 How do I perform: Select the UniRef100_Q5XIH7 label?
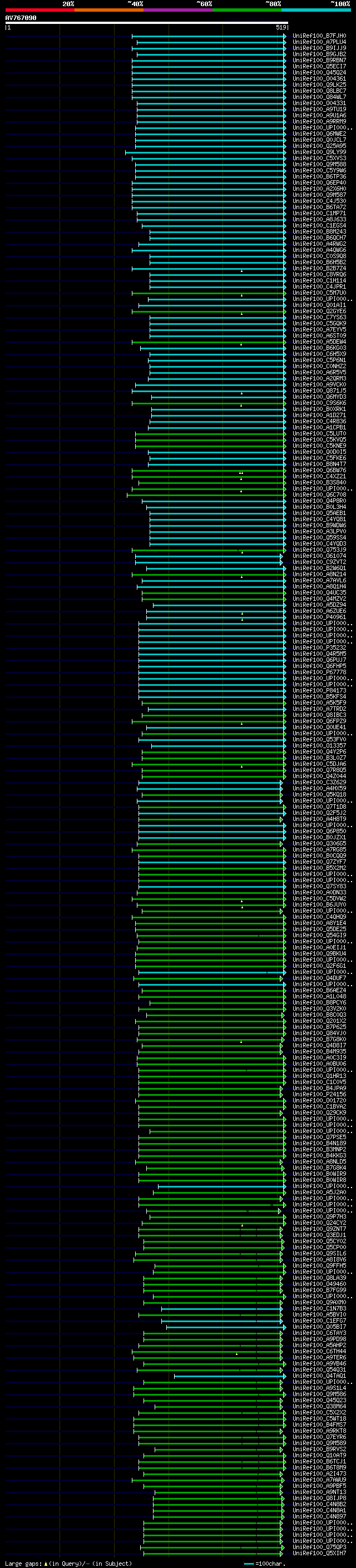319,1553
